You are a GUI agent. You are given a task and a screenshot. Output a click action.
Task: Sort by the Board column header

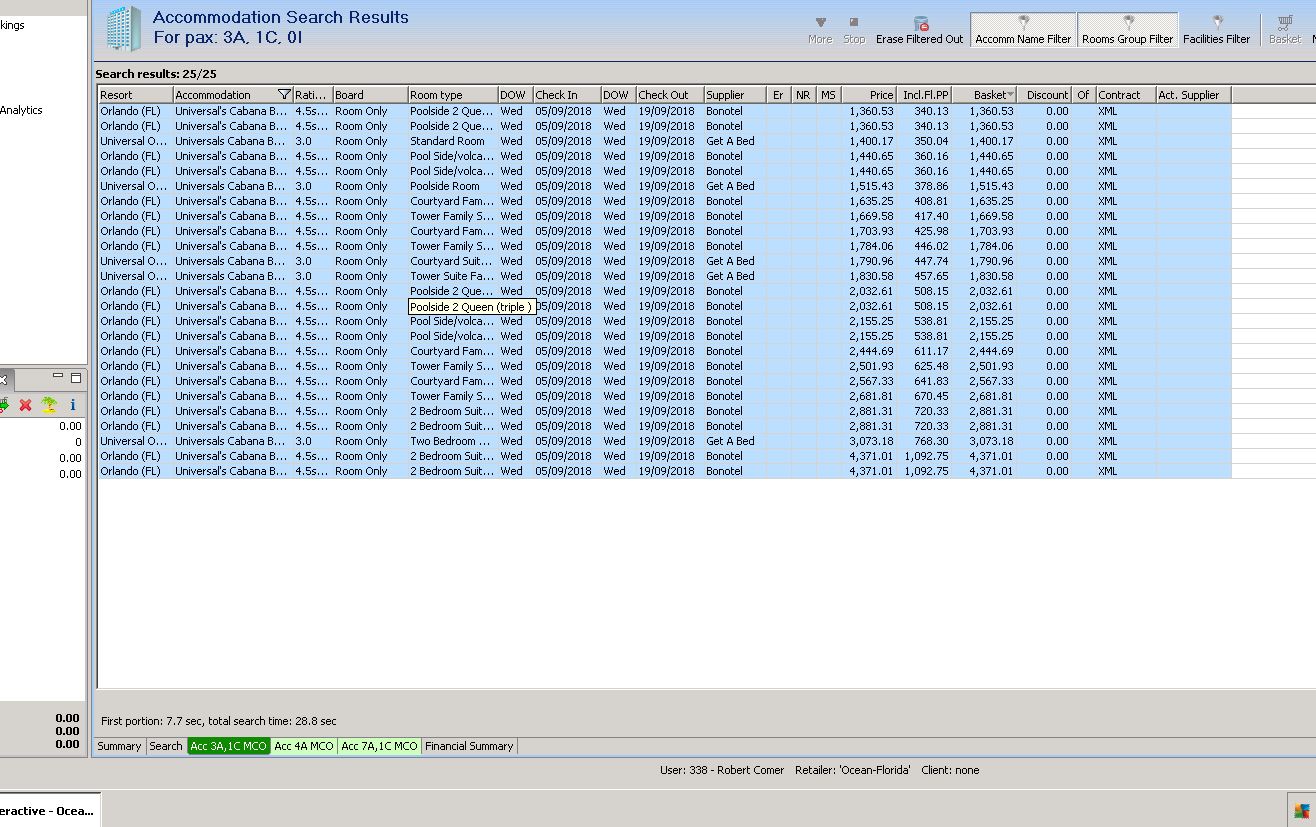click(369, 95)
